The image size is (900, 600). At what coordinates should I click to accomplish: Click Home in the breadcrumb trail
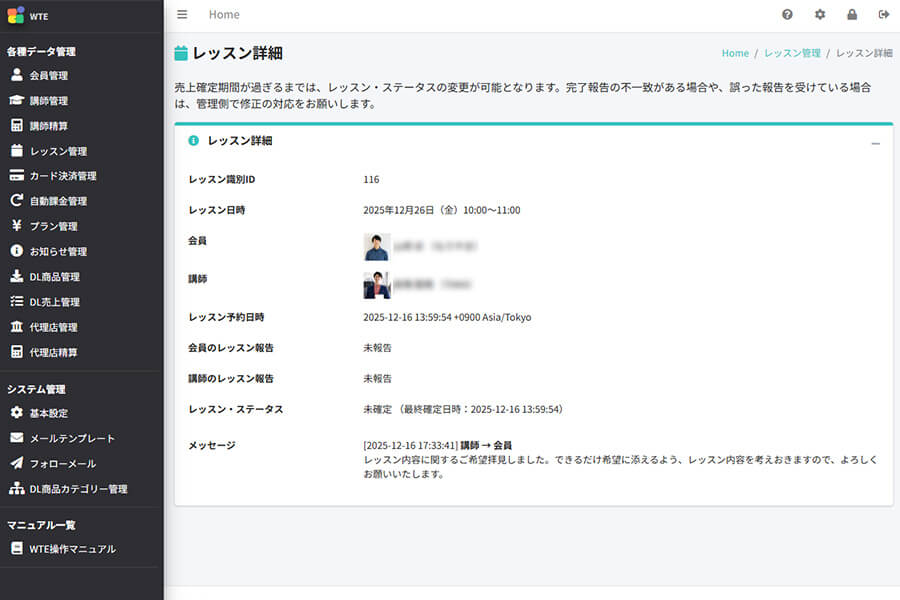pyautogui.click(x=734, y=52)
